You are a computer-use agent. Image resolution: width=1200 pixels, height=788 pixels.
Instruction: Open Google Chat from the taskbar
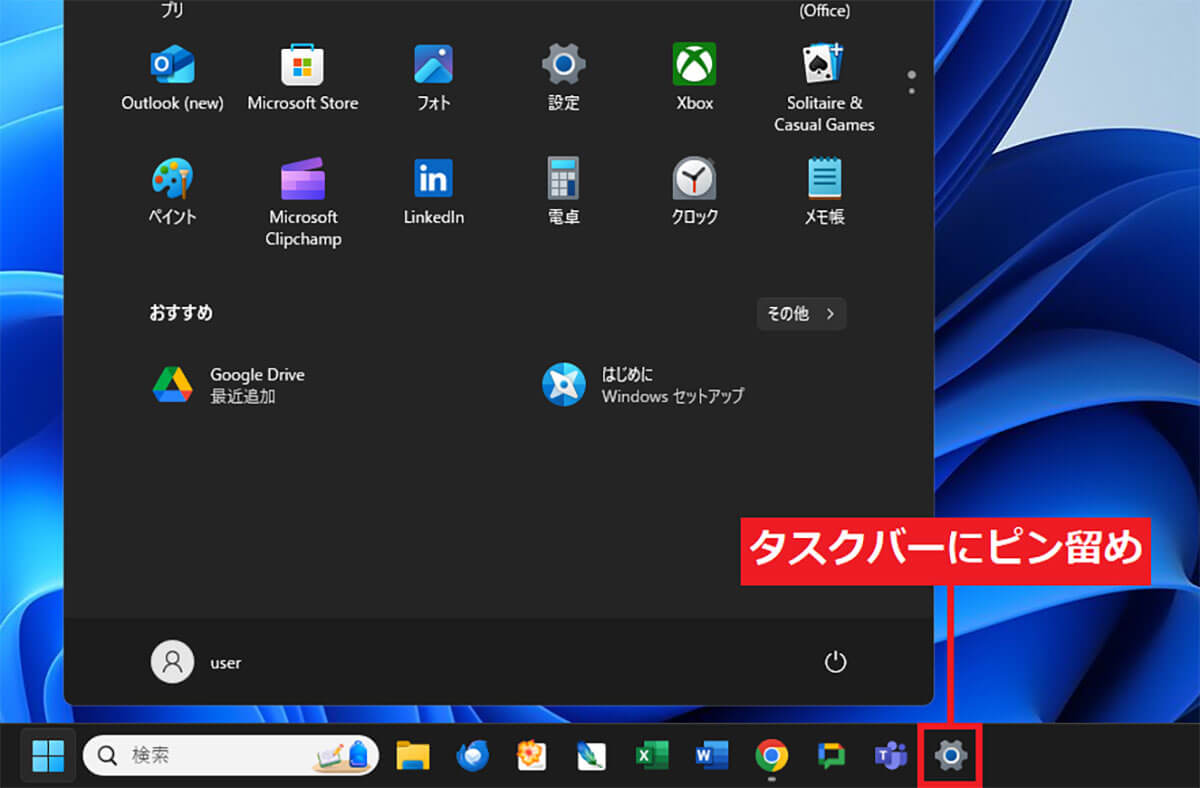coord(831,756)
